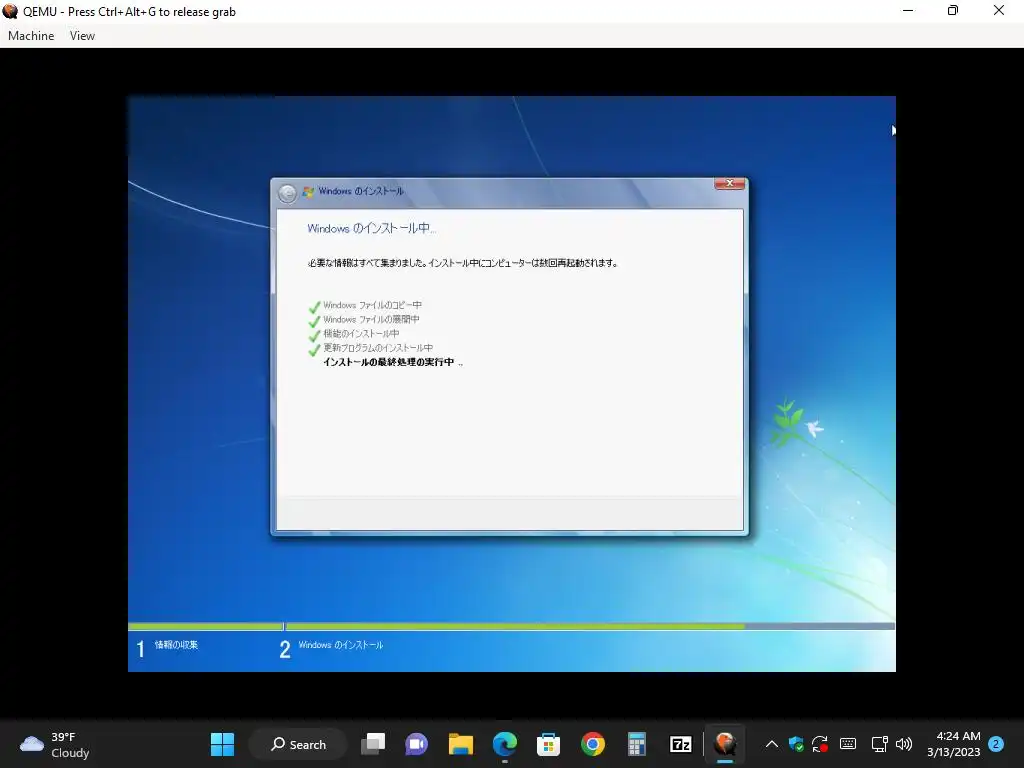
Task: Expand the hidden system tray icons chevron
Action: (771, 744)
